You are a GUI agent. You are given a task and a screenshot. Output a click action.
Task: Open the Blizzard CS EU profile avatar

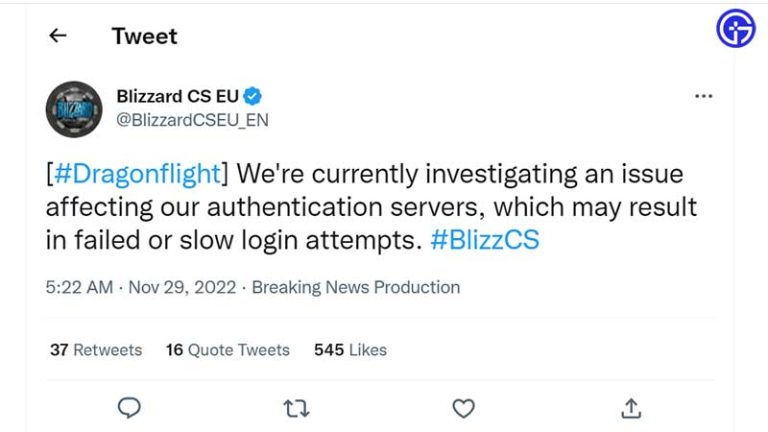(74, 109)
